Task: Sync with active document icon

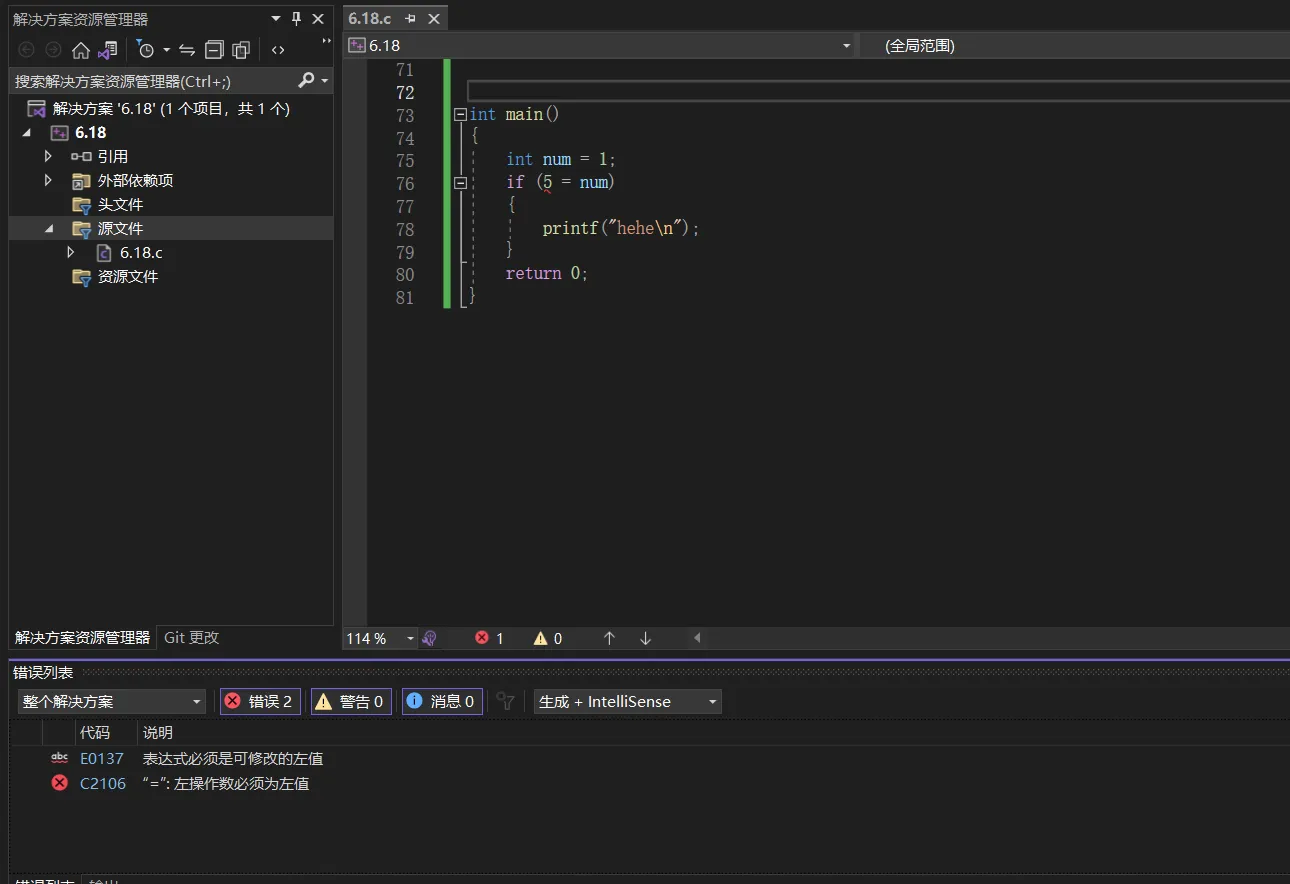Action: (187, 50)
